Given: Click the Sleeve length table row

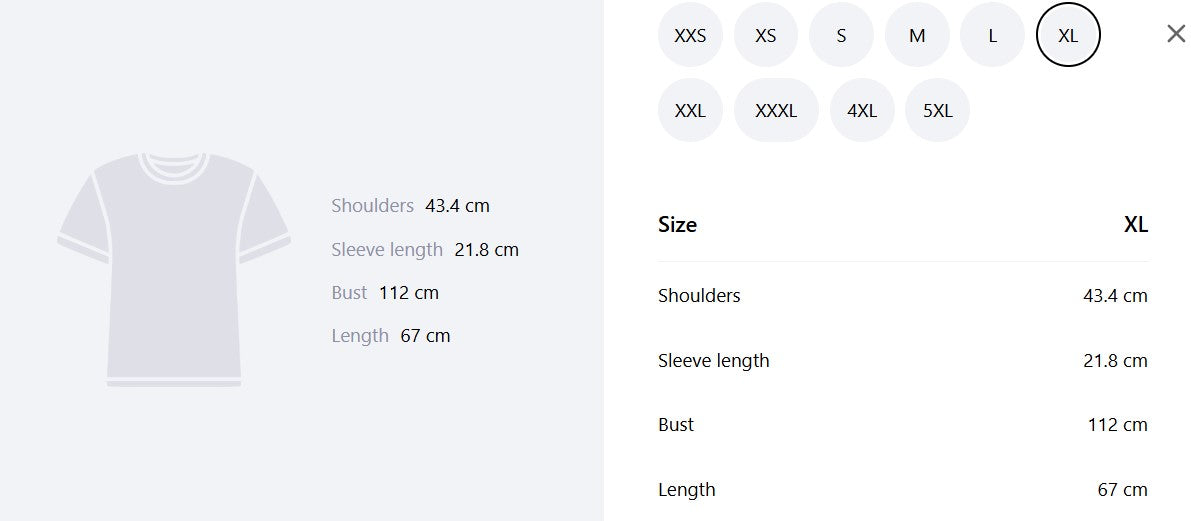Looking at the screenshot, I should 903,360.
